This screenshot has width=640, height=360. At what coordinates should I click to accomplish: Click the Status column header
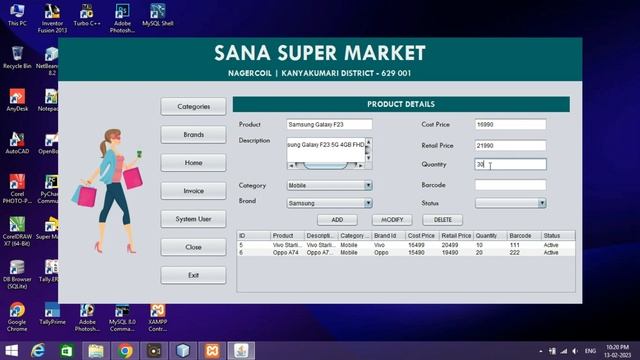(558, 236)
